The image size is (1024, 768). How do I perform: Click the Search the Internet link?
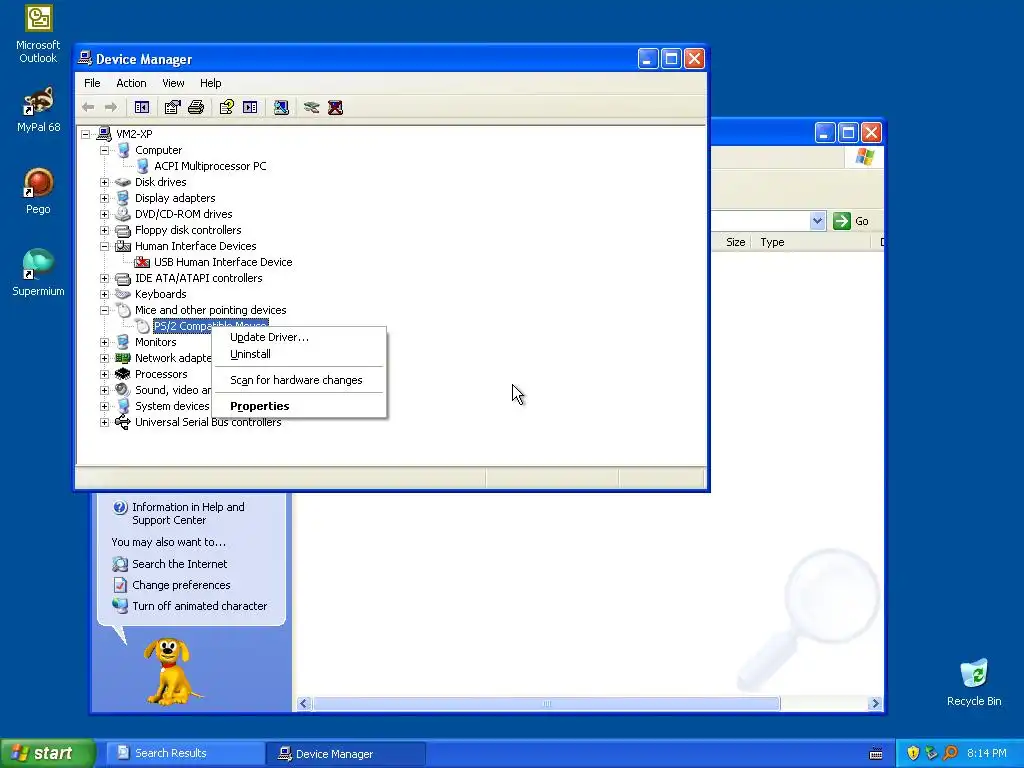(180, 564)
